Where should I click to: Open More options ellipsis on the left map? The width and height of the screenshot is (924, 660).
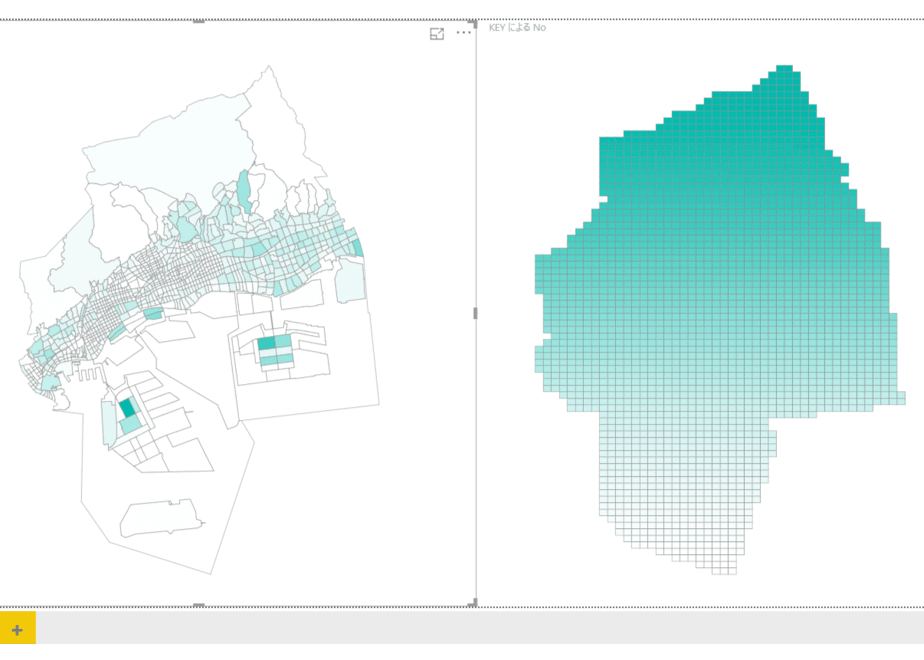[464, 32]
